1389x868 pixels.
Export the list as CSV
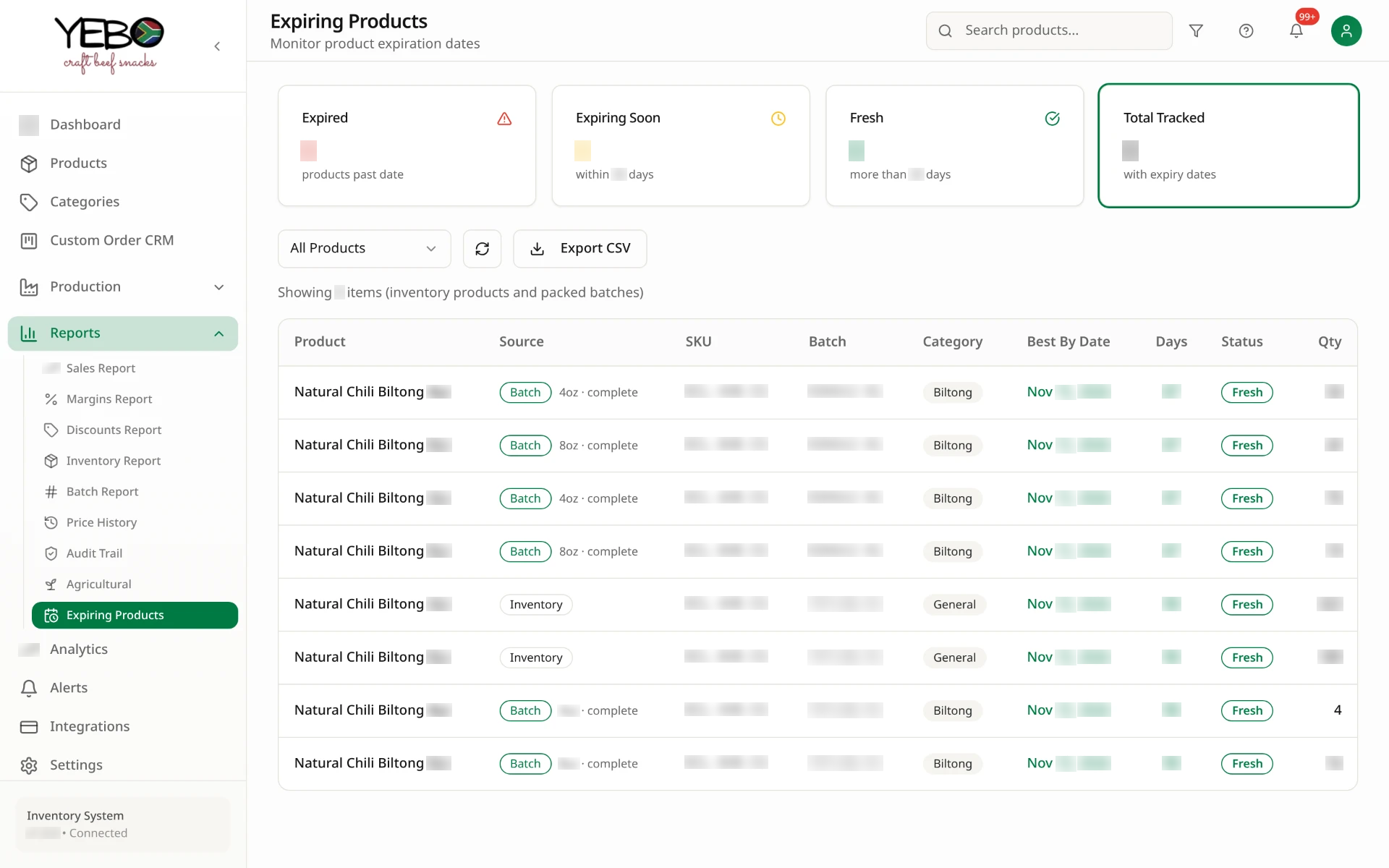[579, 249]
